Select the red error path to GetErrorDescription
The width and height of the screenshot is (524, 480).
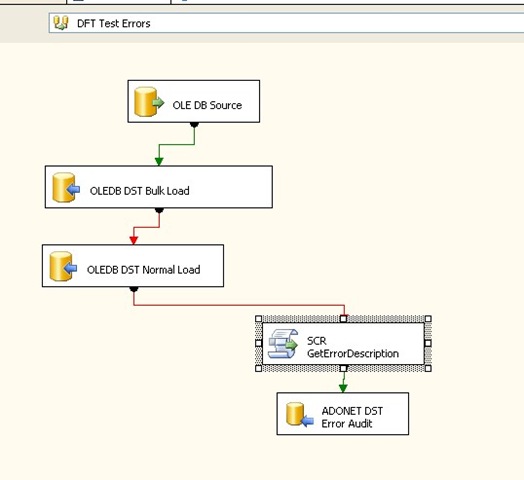[x=239, y=305]
